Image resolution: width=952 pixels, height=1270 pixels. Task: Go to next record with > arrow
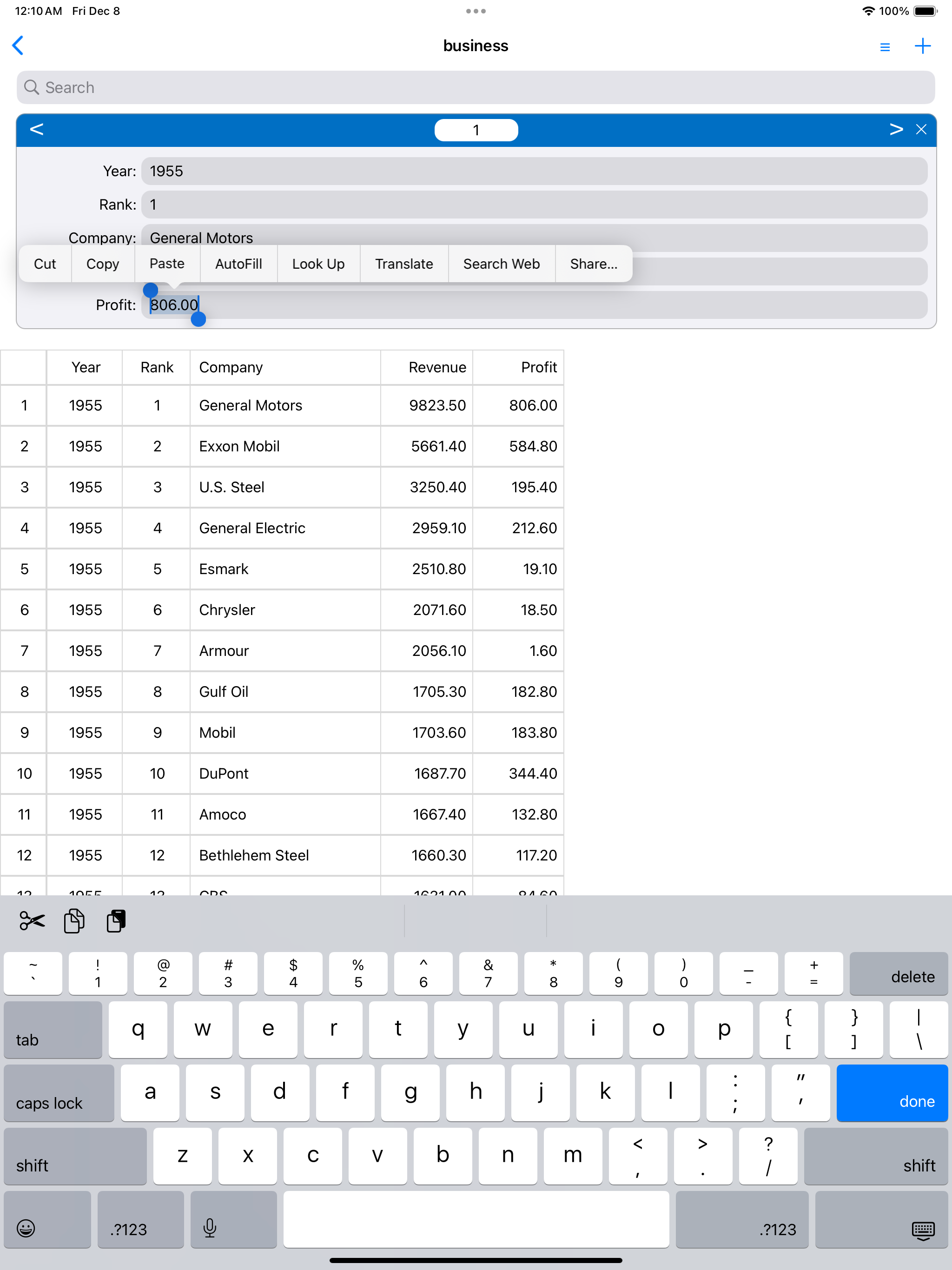click(x=895, y=130)
